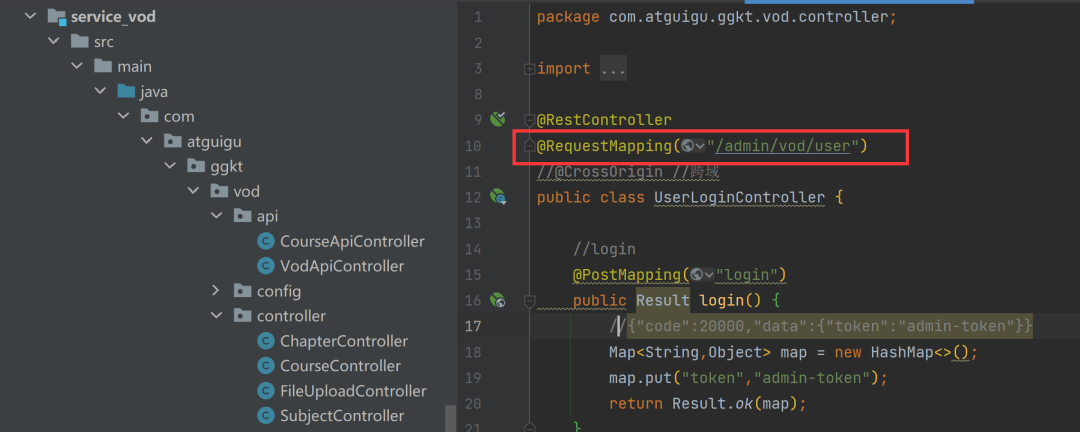Click the globe icon in the @RequestMapping annotation
Image resolution: width=1080 pixels, height=432 pixels.
pos(688,147)
